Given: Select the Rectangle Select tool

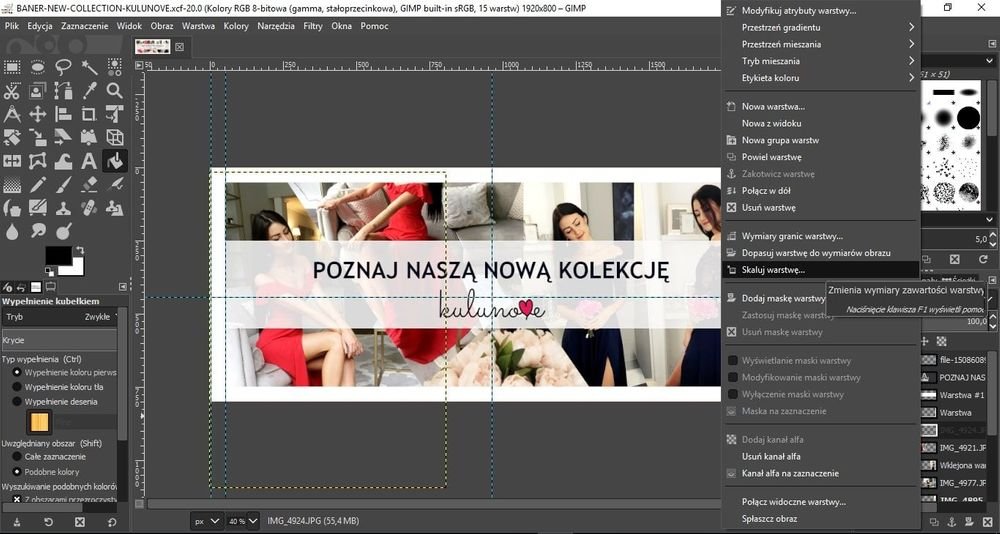Looking at the screenshot, I should 12,67.
